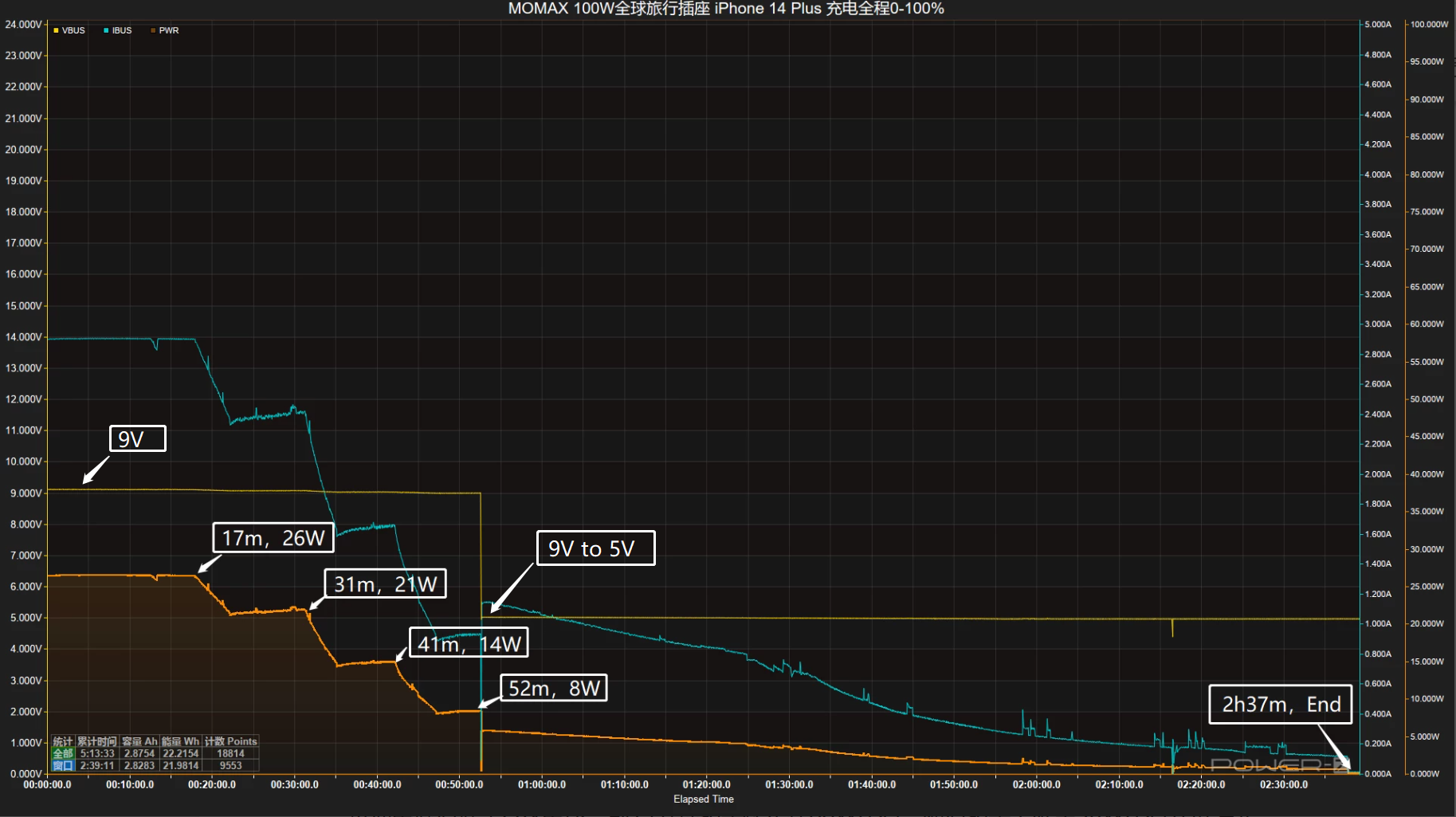
Task: Click the 5.000A current axis label
Action: click(x=1378, y=25)
